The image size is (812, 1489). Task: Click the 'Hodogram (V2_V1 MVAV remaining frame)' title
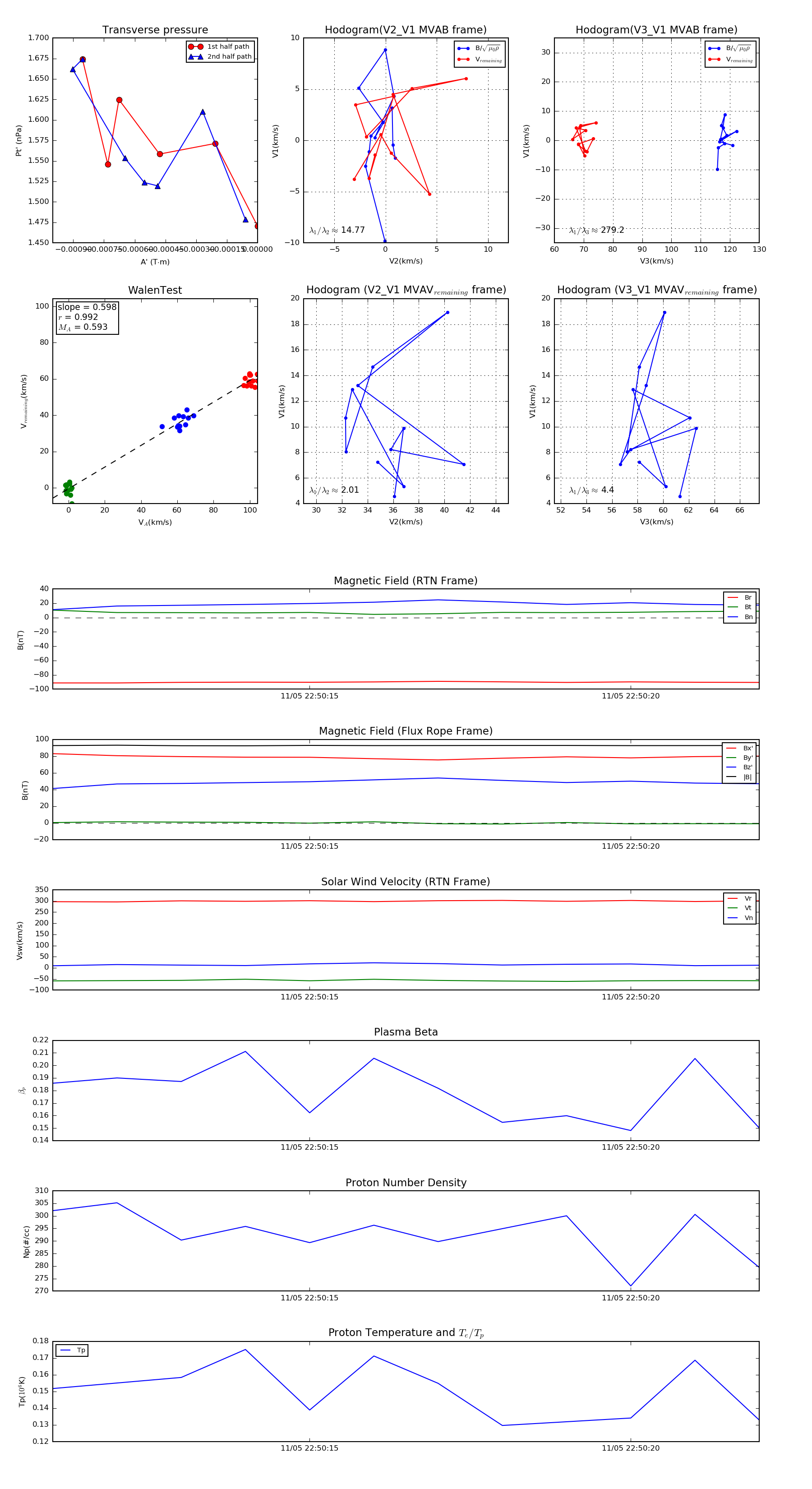coord(406,290)
